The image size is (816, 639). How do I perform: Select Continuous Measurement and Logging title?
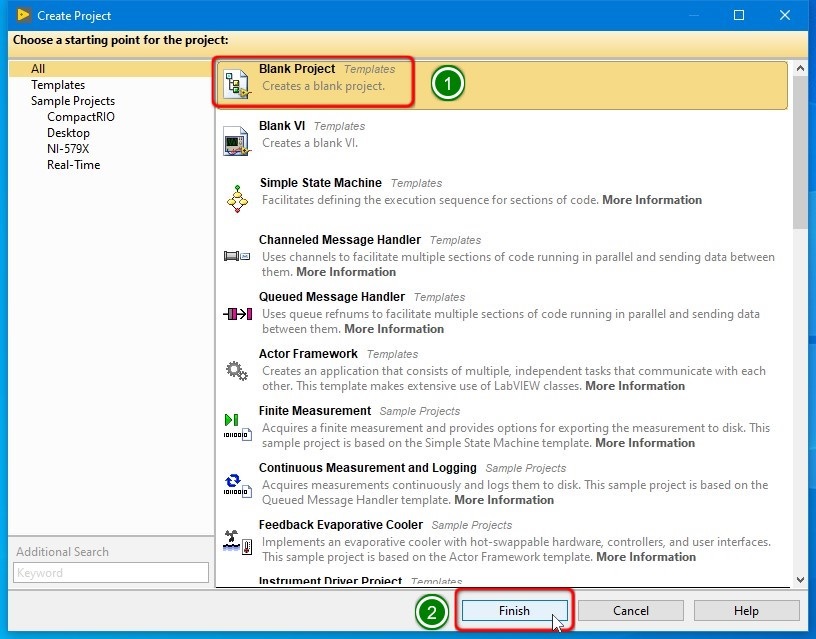click(x=367, y=468)
